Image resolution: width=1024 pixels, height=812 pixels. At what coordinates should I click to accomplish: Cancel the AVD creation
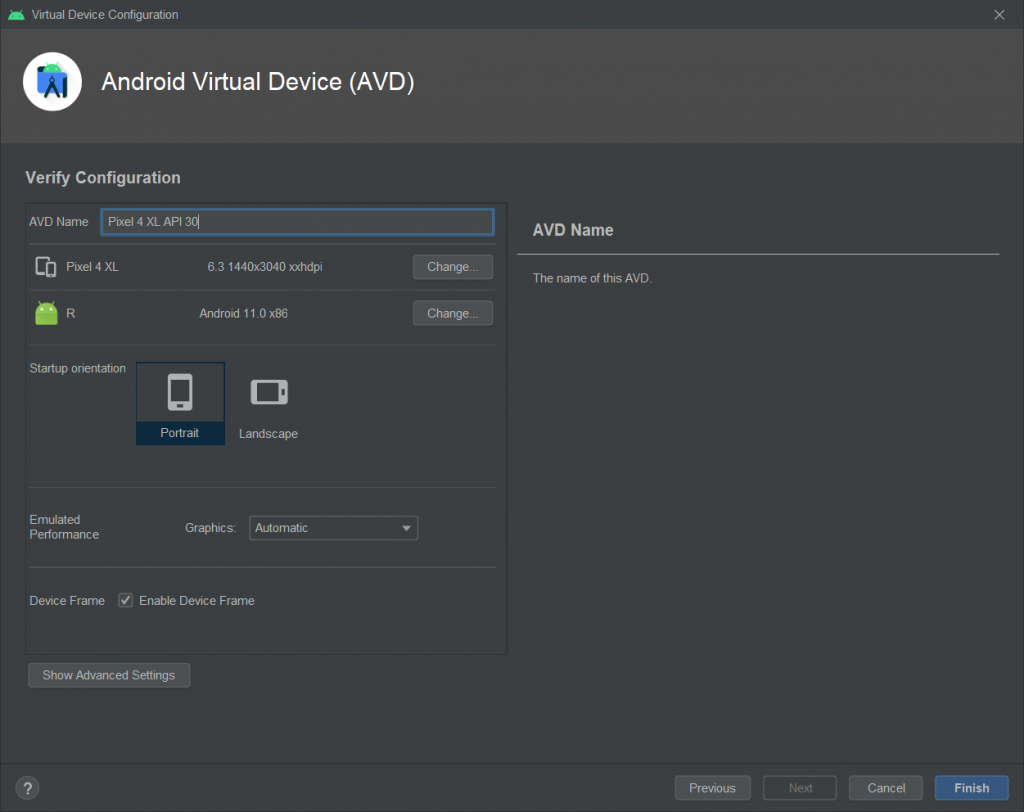(x=886, y=788)
